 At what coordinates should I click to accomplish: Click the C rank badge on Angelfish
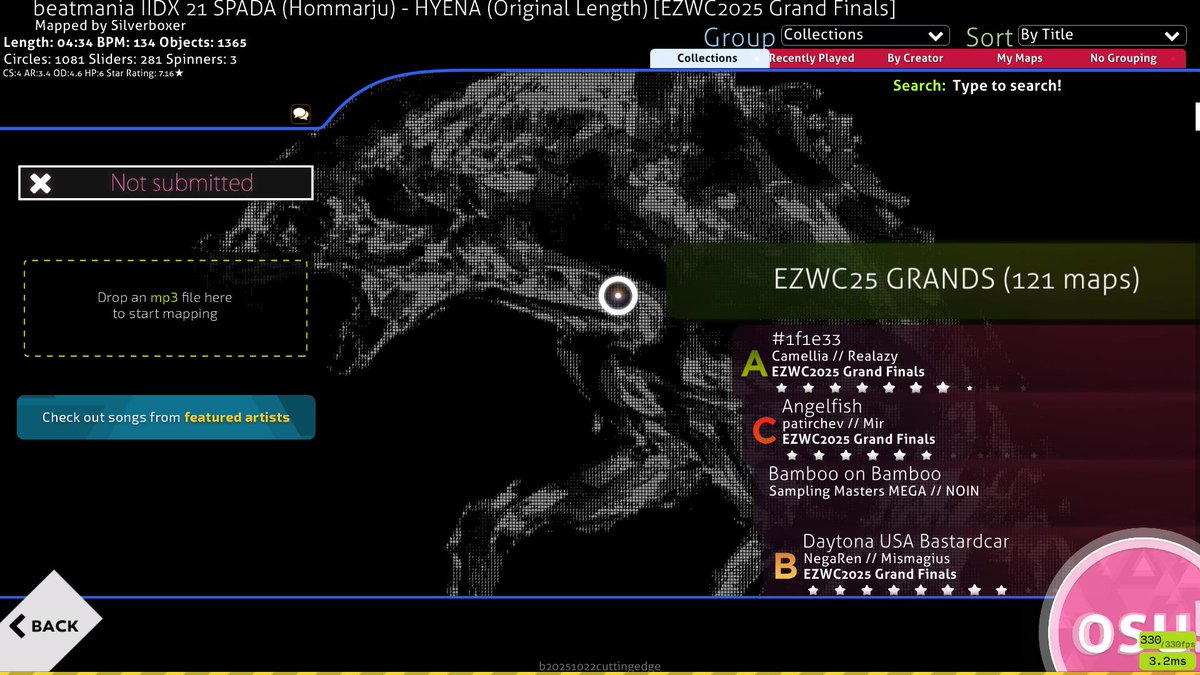pos(764,431)
